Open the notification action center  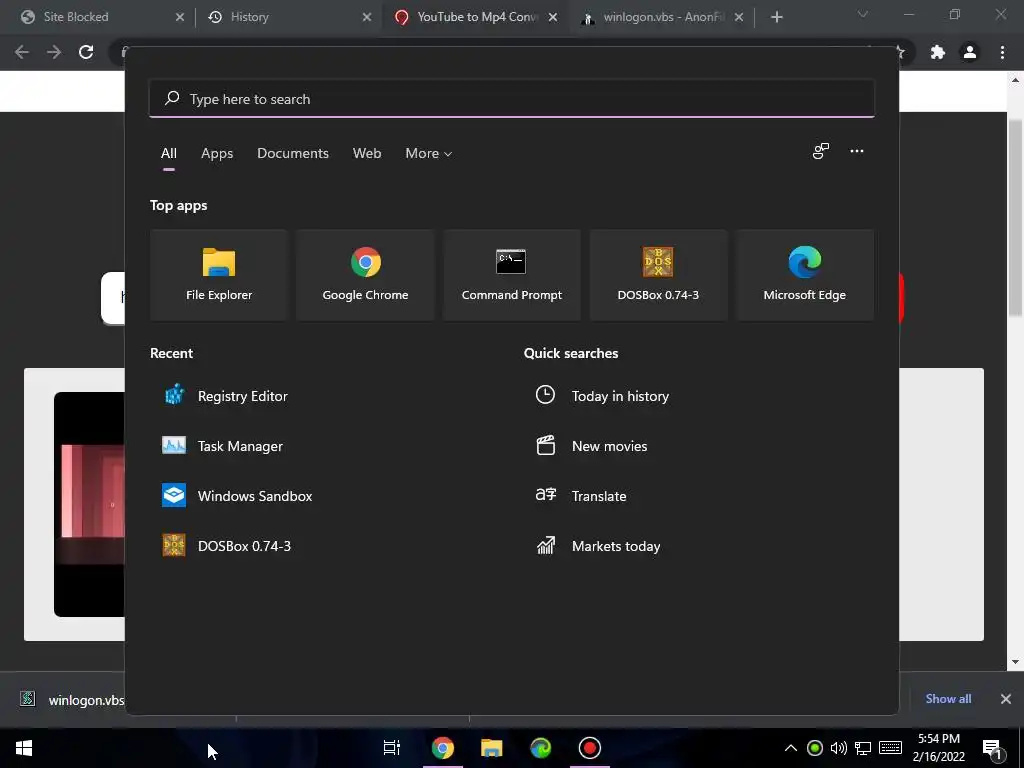(992, 749)
